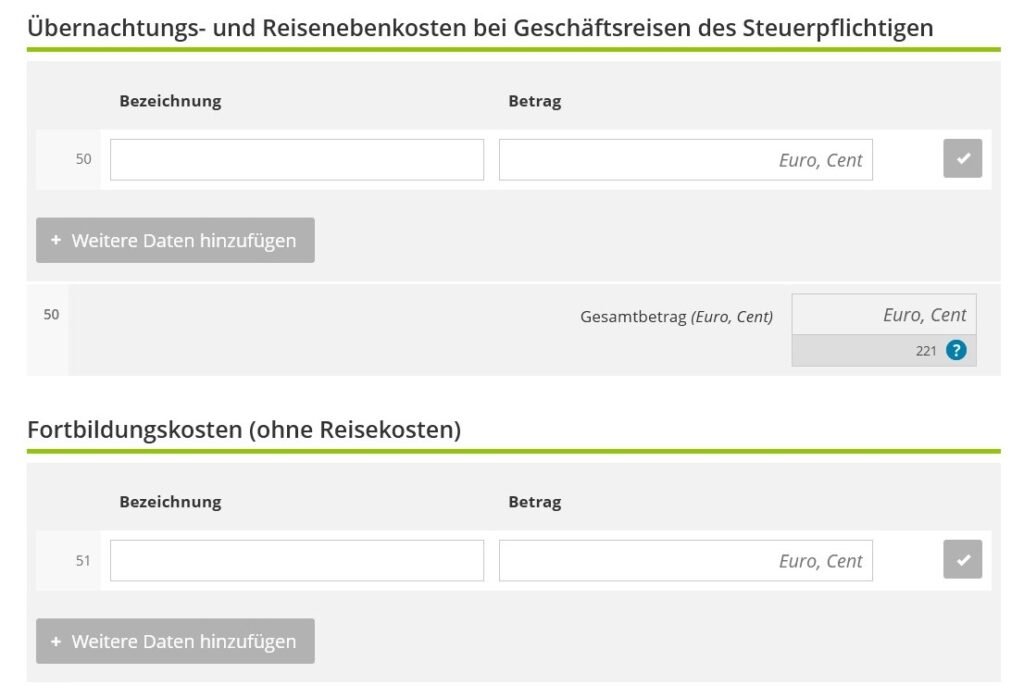
Task: Confirm row 51 with the checkmark icon
Action: coord(962,560)
